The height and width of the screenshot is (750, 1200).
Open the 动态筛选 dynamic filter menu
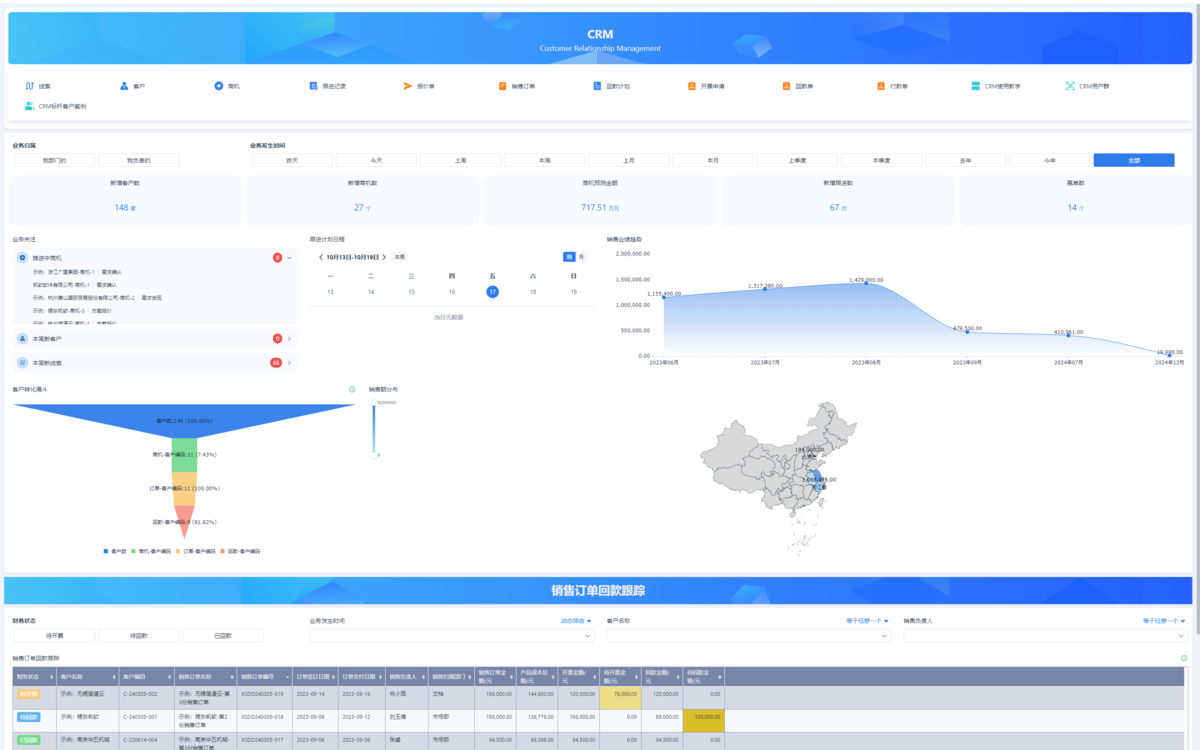point(576,621)
